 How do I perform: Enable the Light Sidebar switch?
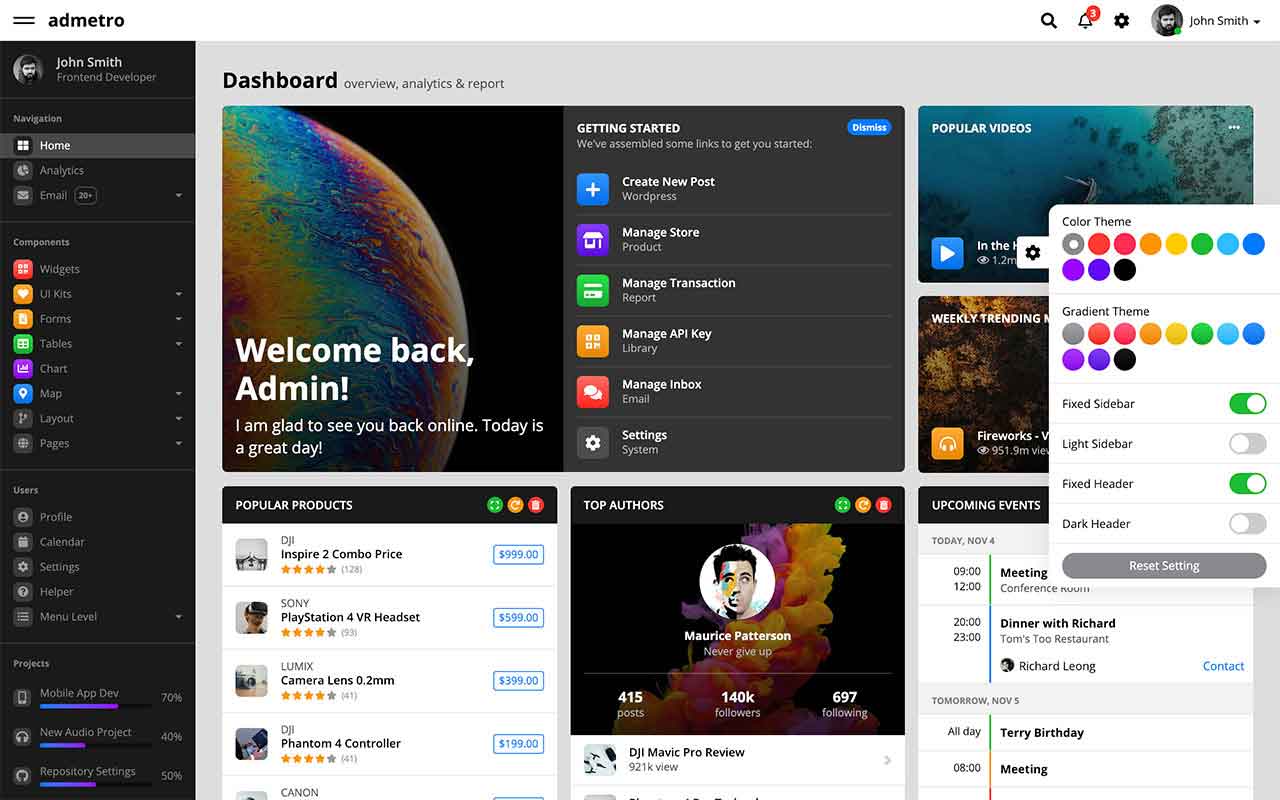pos(1247,444)
